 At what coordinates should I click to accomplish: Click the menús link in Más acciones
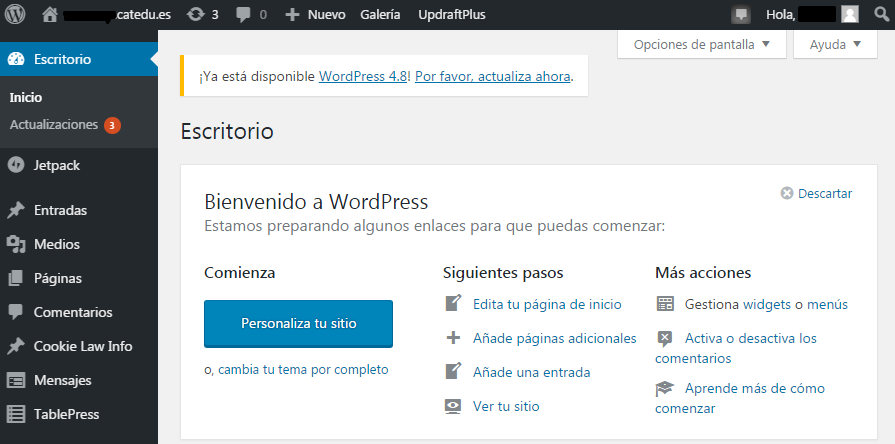click(x=827, y=304)
